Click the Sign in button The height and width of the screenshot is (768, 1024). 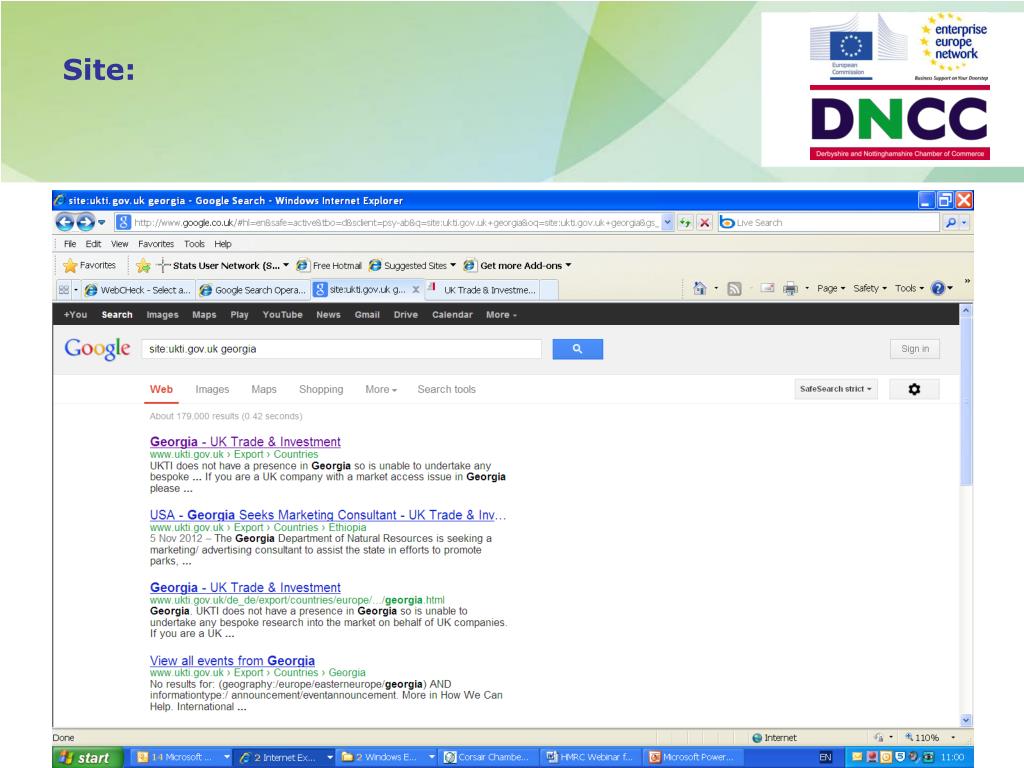pyautogui.click(x=914, y=349)
